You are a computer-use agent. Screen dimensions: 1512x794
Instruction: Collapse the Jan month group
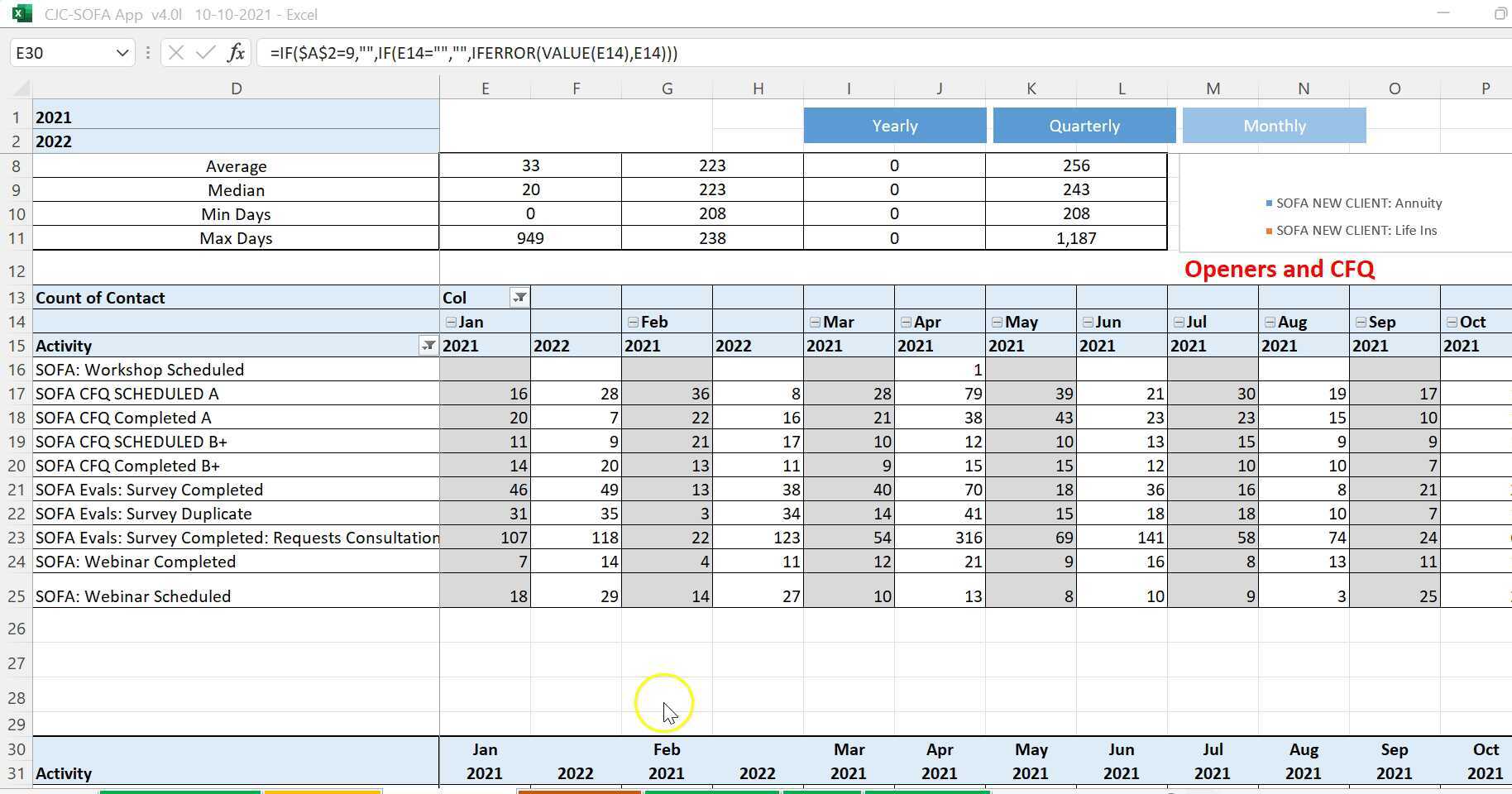(x=451, y=322)
